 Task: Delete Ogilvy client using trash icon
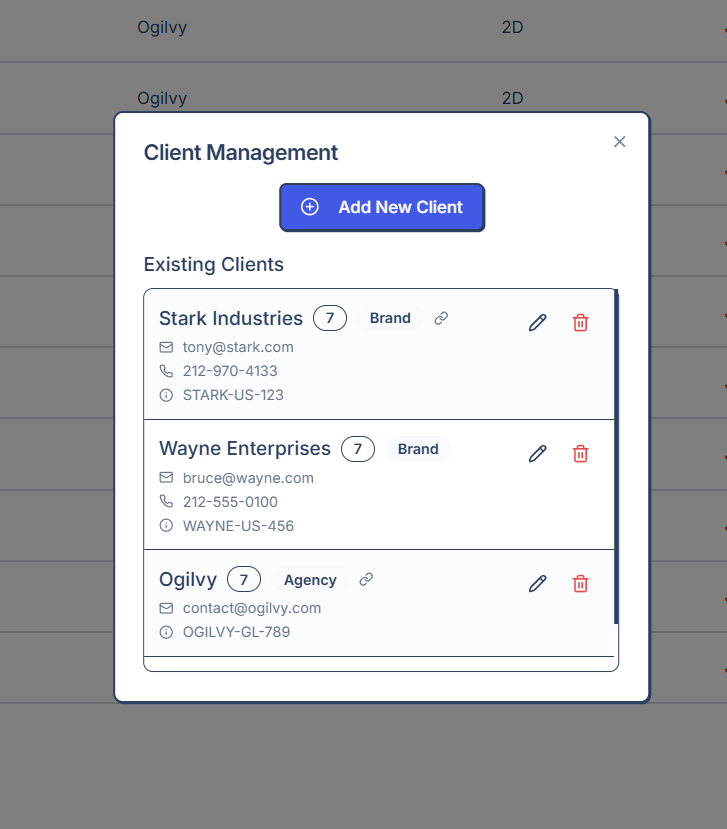click(580, 584)
